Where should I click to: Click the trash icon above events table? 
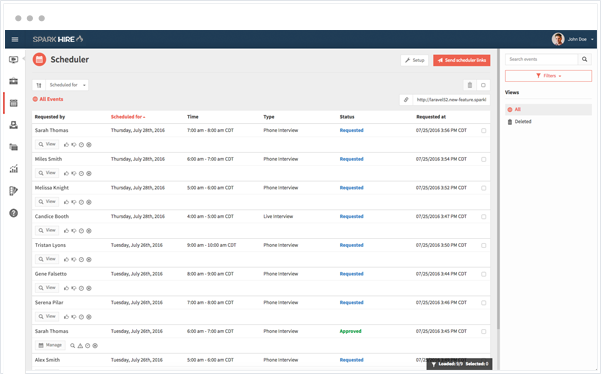(x=470, y=85)
